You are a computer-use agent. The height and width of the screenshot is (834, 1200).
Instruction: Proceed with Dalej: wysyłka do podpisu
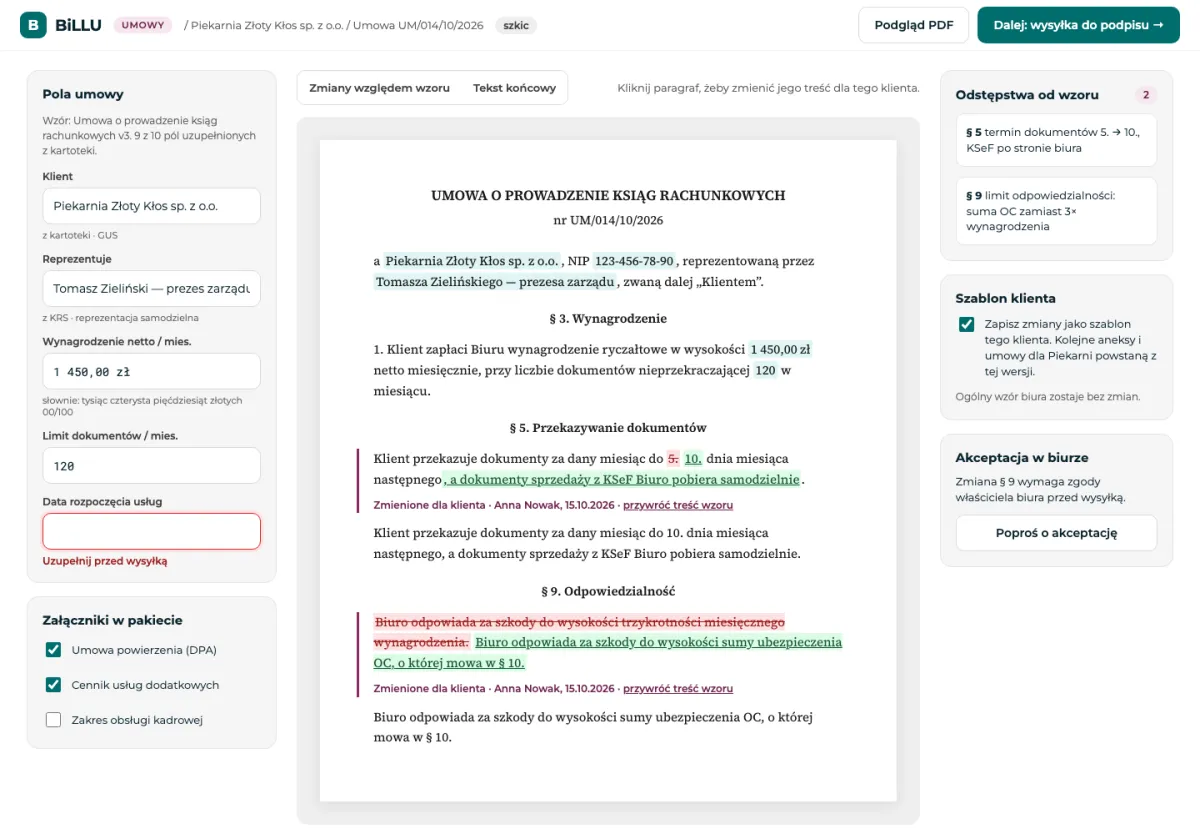(1078, 25)
